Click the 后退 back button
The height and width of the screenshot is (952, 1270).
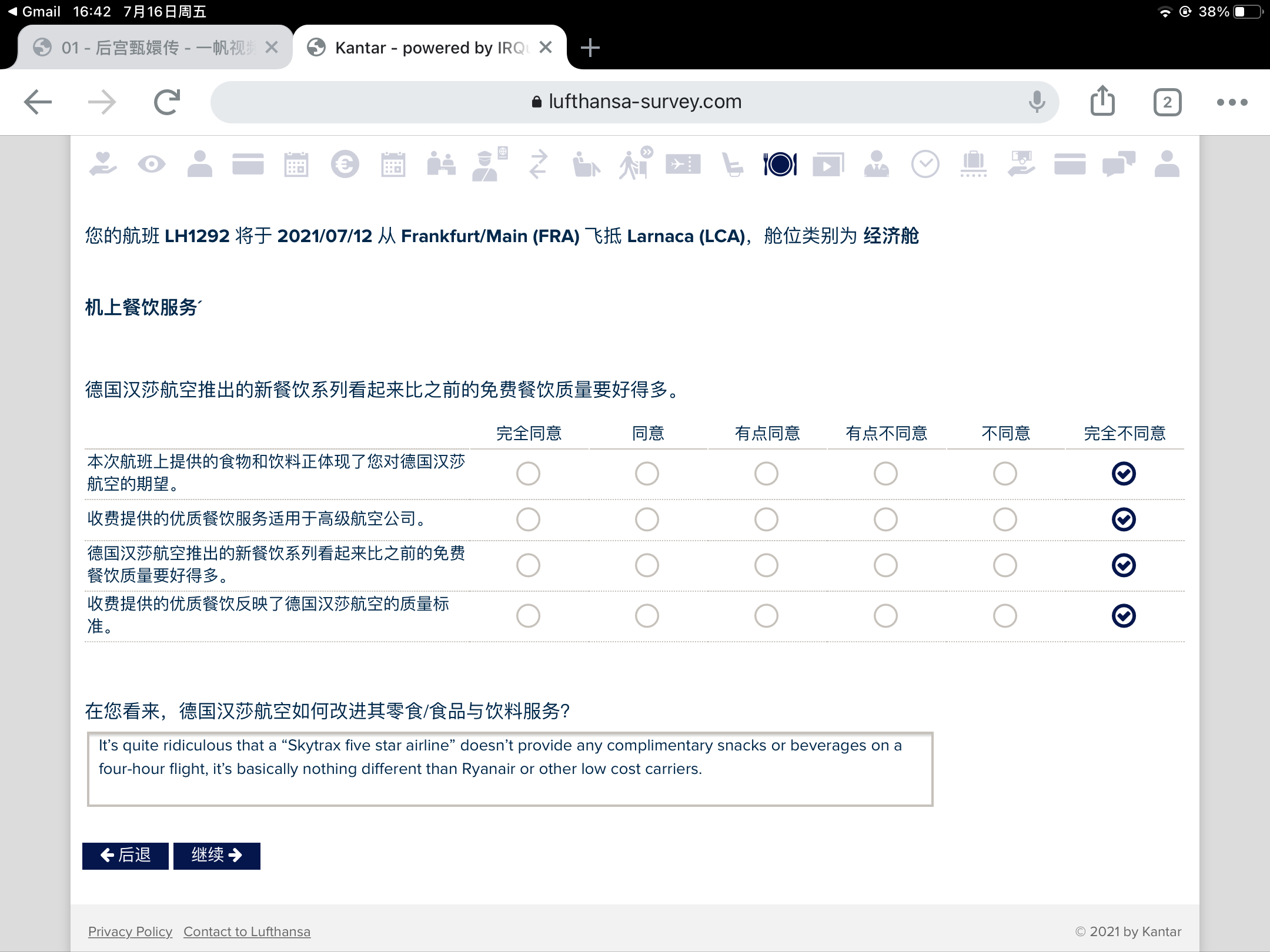pos(125,856)
